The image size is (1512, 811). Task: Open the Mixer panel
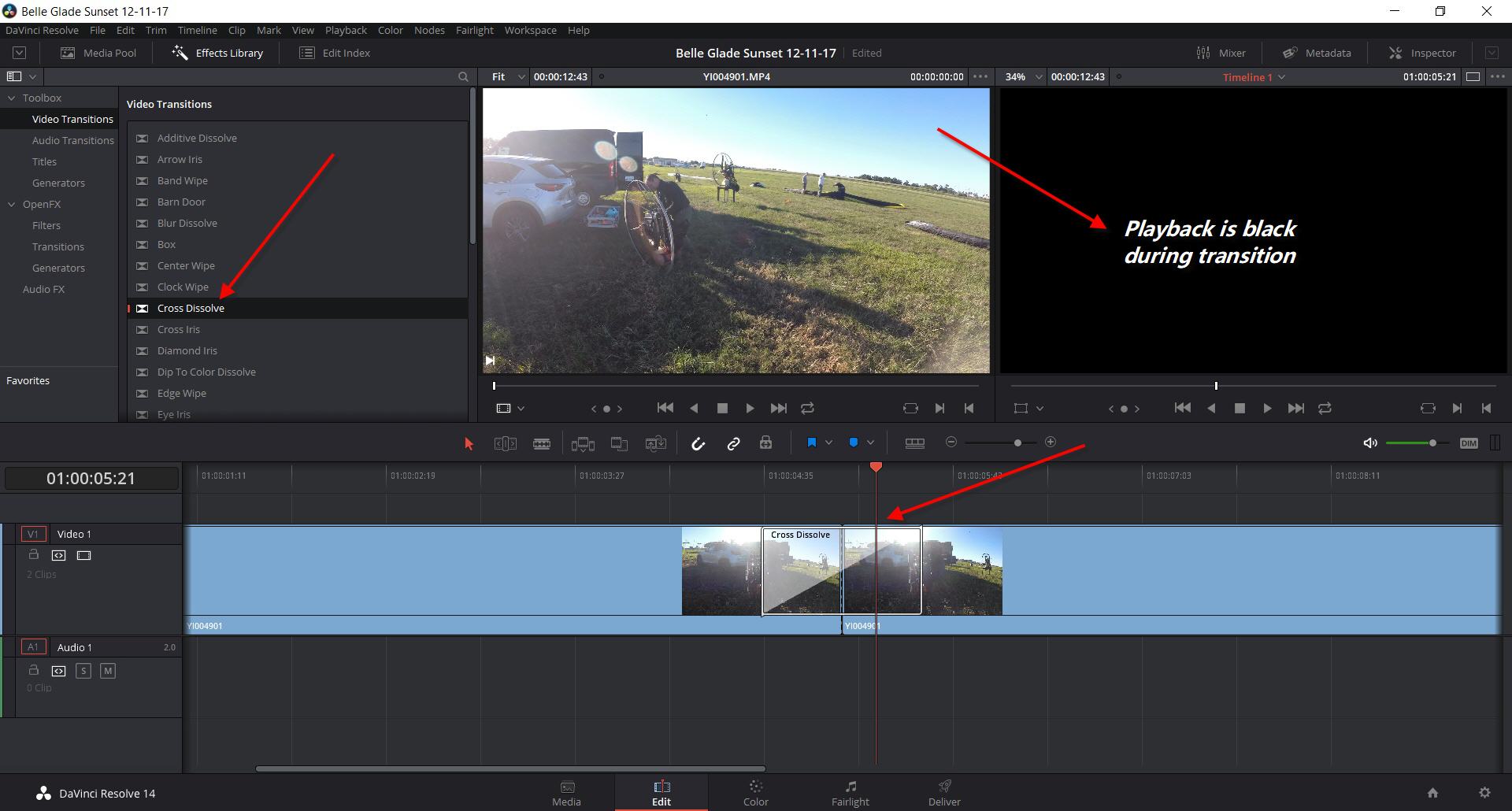tap(1221, 53)
